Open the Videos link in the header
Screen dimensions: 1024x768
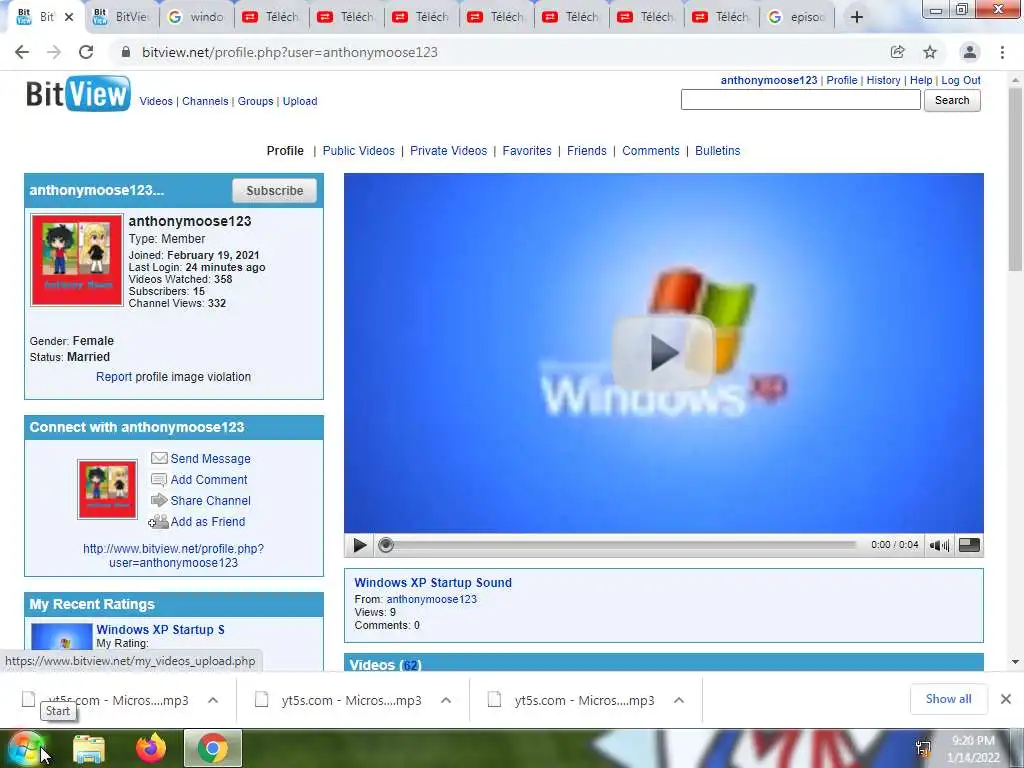tap(156, 101)
